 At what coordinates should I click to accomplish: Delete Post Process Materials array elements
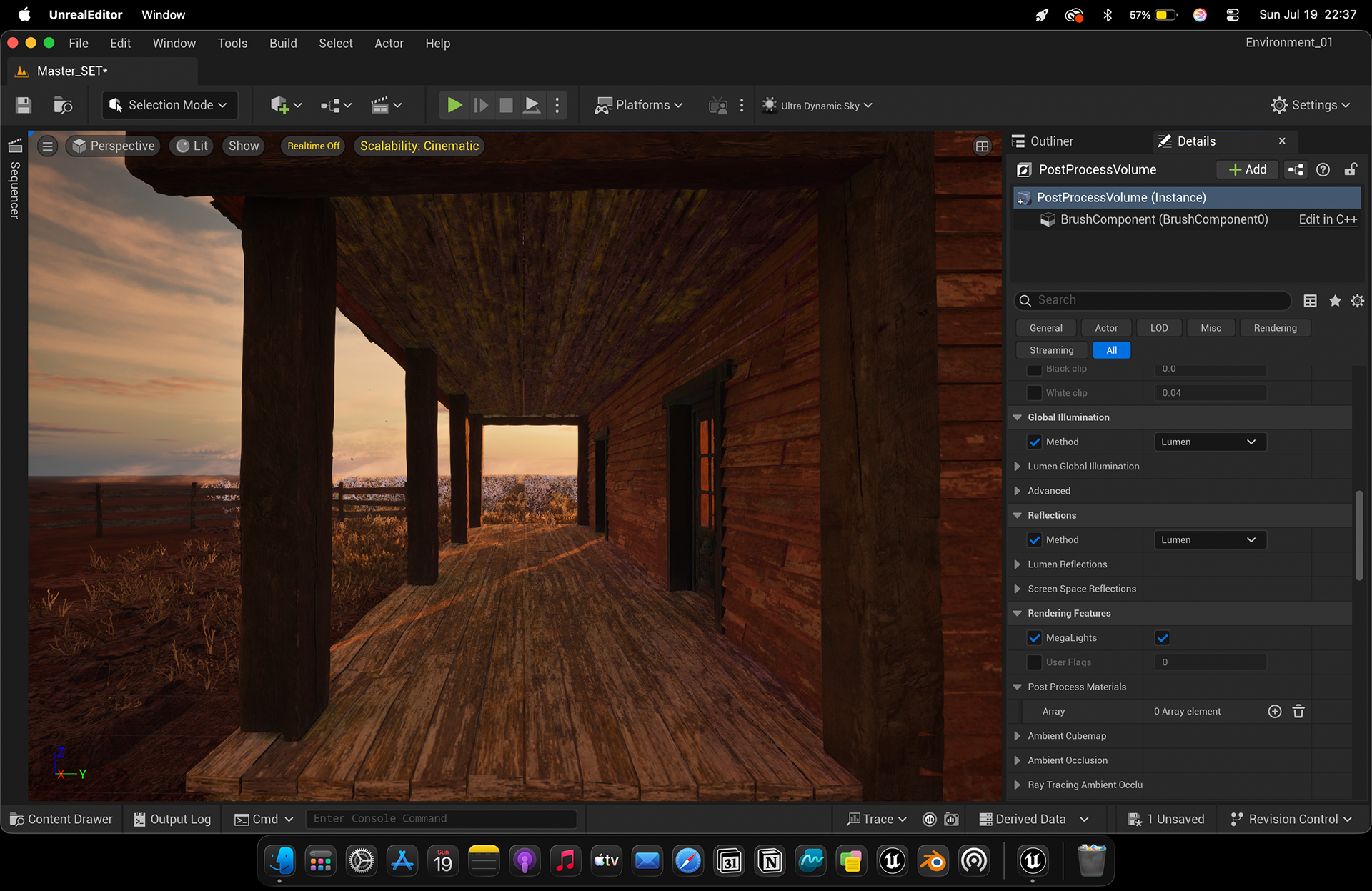1298,711
